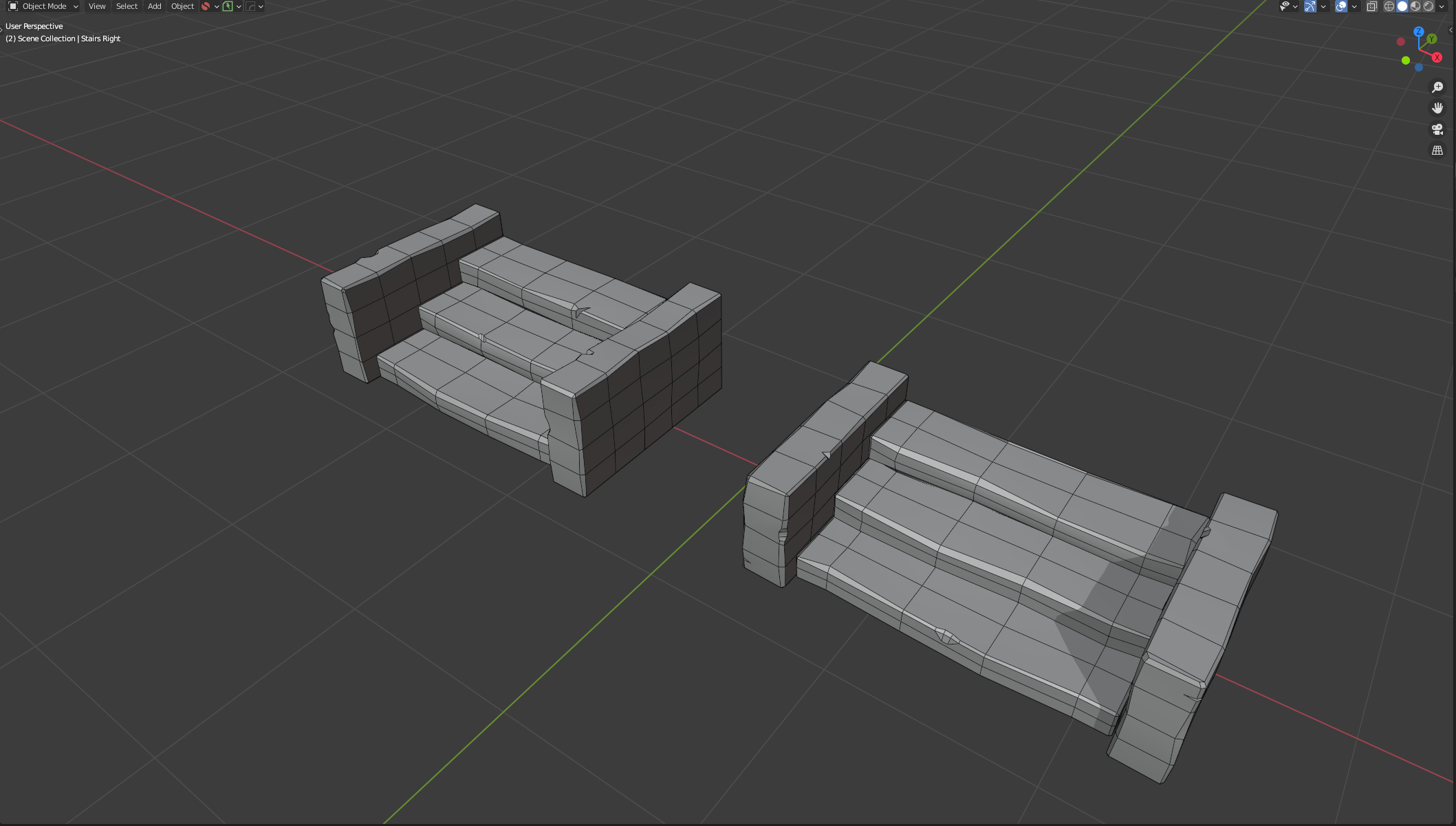Open the View menu

click(x=97, y=6)
